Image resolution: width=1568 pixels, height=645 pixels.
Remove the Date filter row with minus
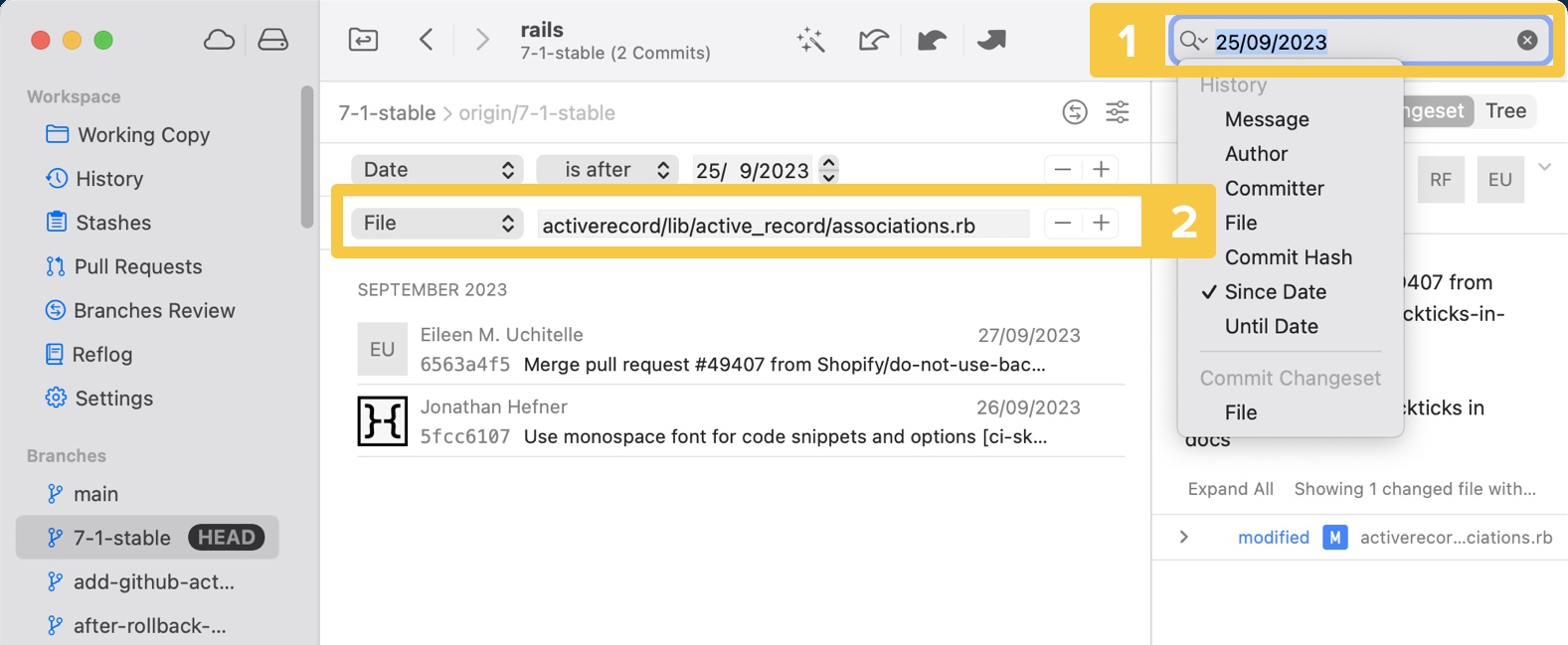pos(1062,170)
